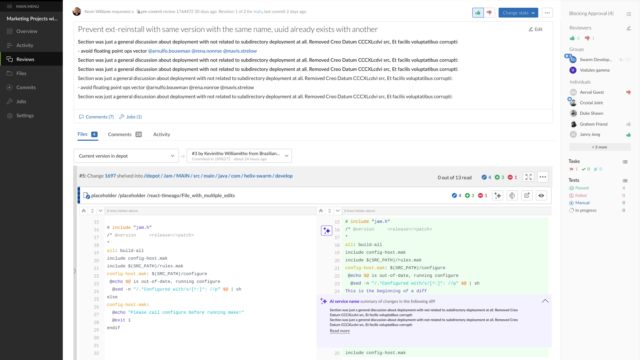
Task: Open the main menu hamburger icon
Action: coord(9,6)
